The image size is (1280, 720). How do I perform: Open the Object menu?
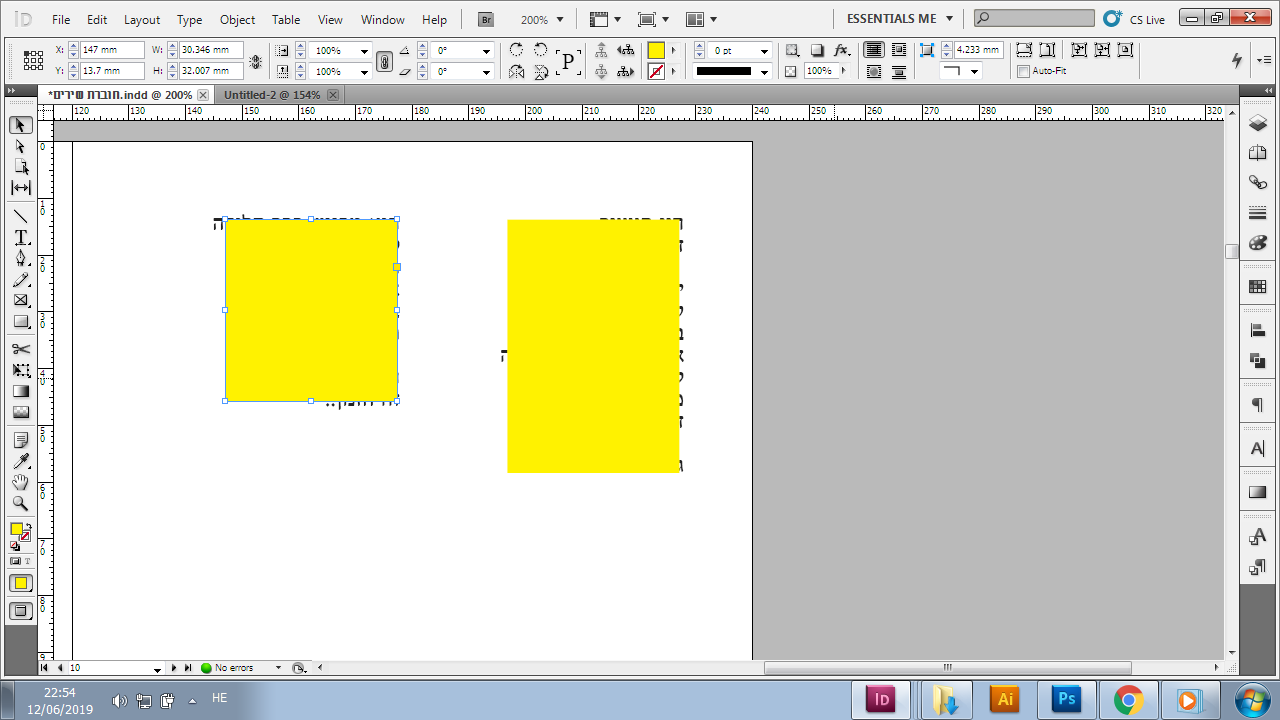[238, 20]
